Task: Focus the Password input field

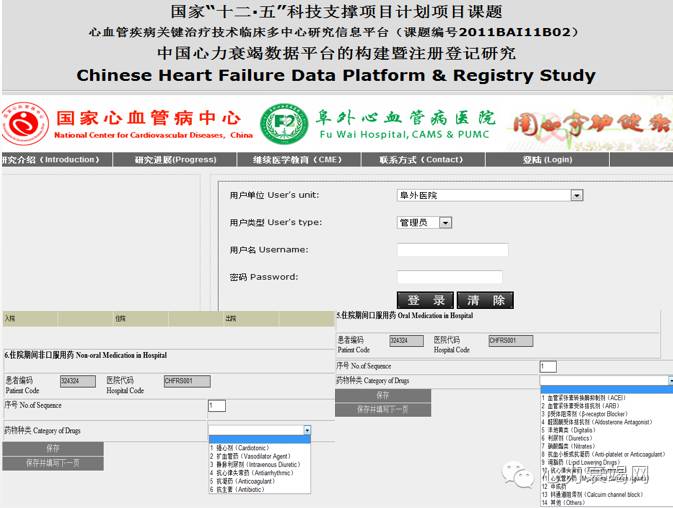Action: pyautogui.click(x=449, y=277)
